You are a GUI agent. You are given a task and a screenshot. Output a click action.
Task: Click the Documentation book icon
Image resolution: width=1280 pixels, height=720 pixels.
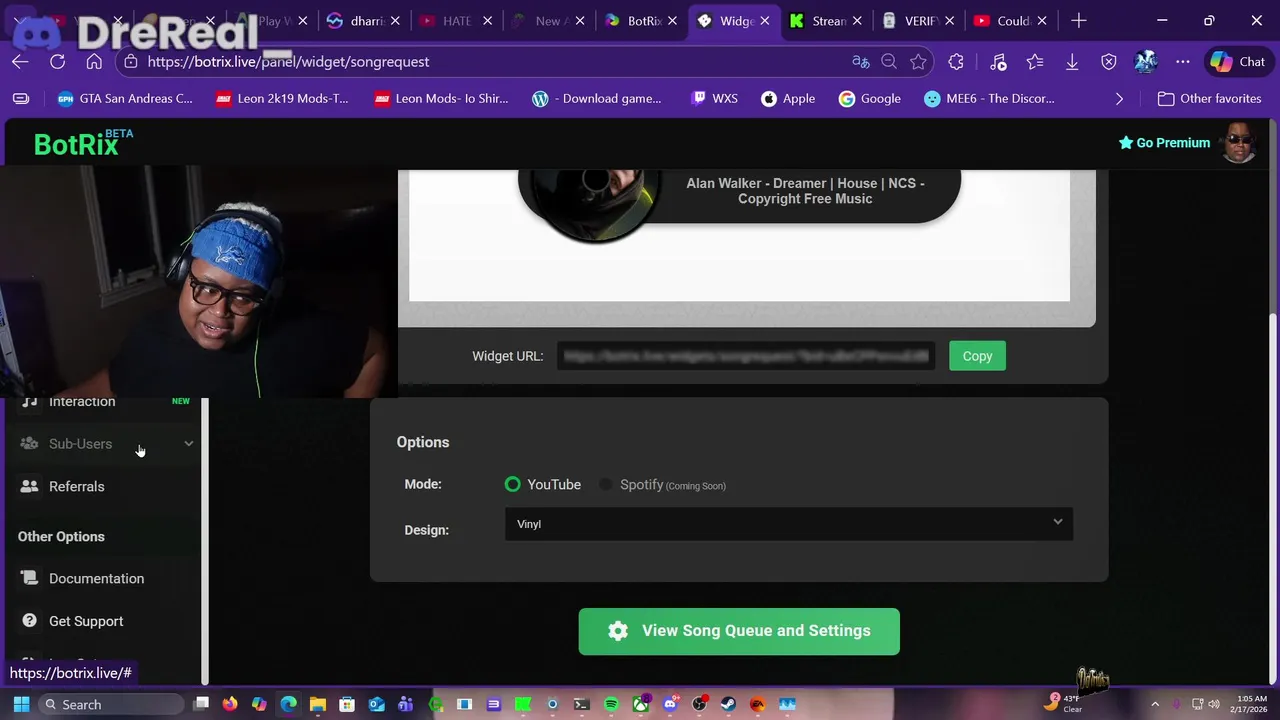[29, 579]
